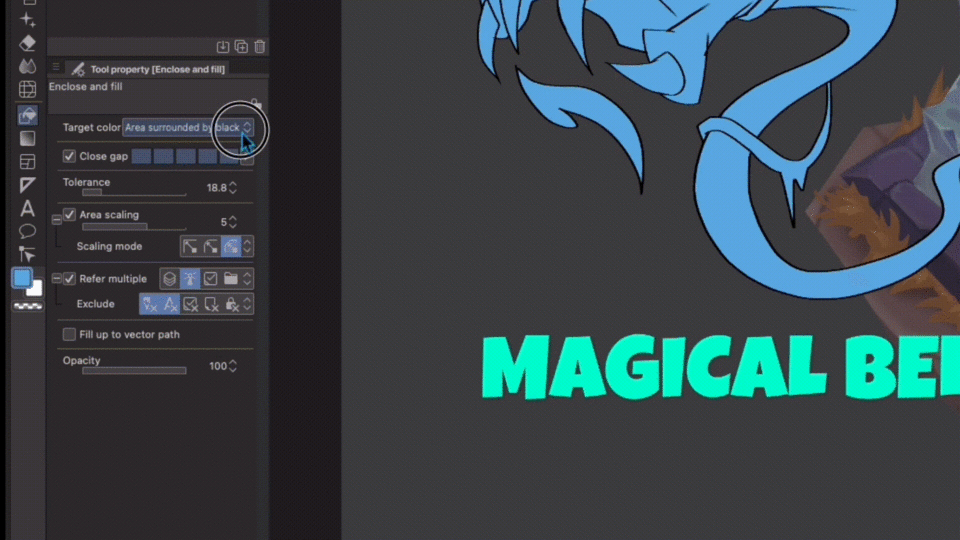Toggle Exclude draft layers icon
The image size is (960, 540).
150,304
